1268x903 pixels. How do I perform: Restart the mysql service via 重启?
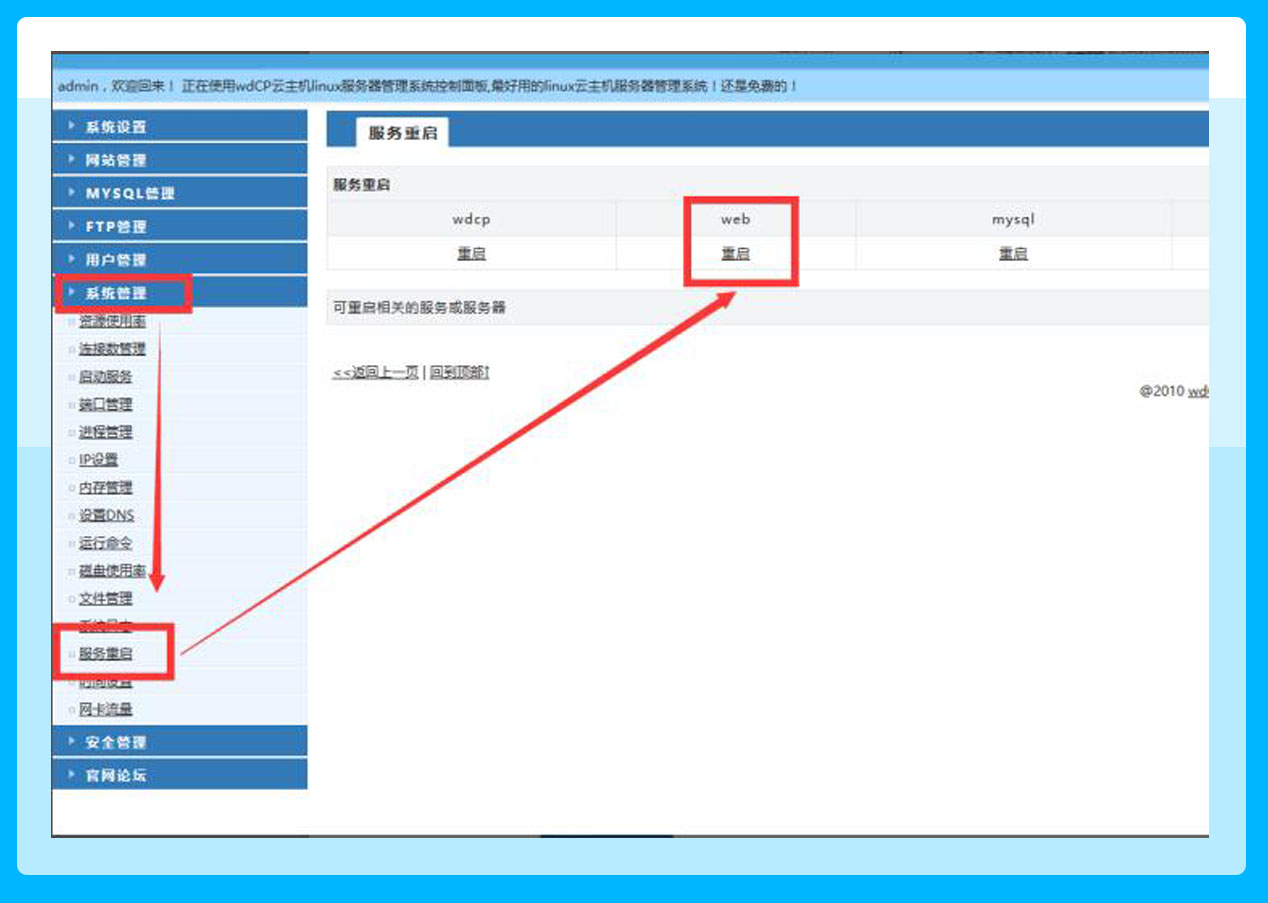(1012, 254)
